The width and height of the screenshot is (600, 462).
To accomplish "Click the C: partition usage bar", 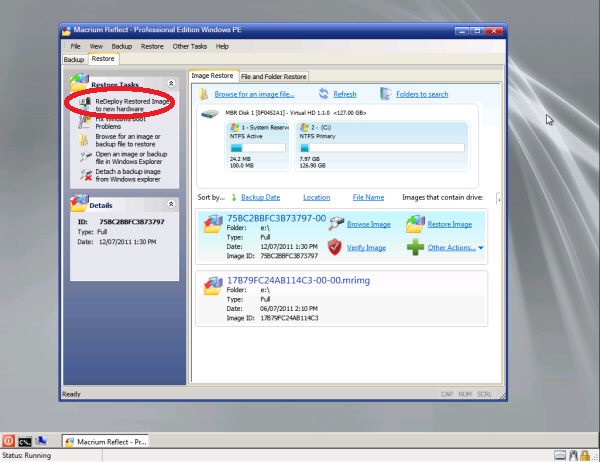I will click(382, 148).
